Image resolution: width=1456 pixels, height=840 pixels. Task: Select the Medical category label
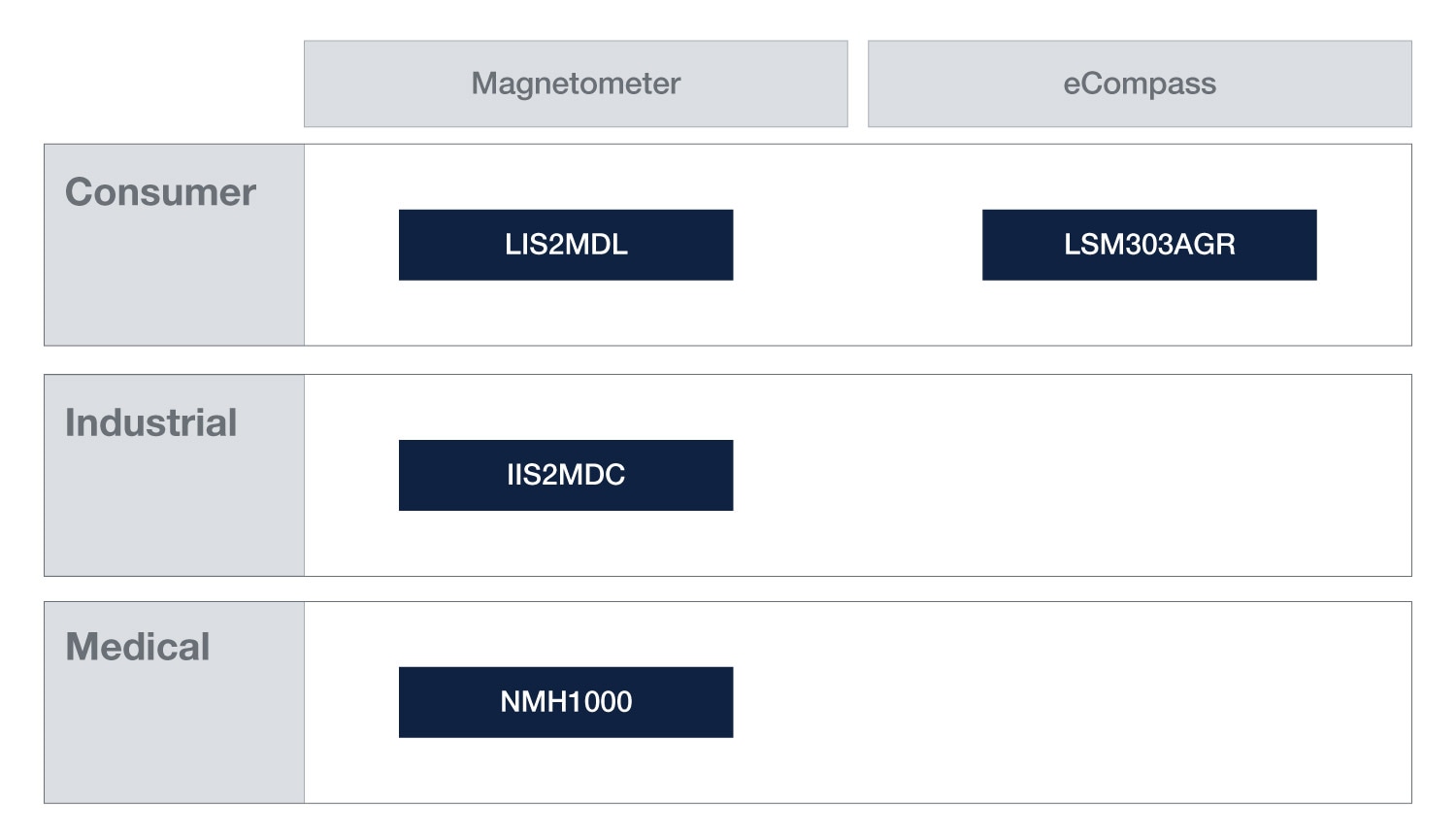point(137,647)
